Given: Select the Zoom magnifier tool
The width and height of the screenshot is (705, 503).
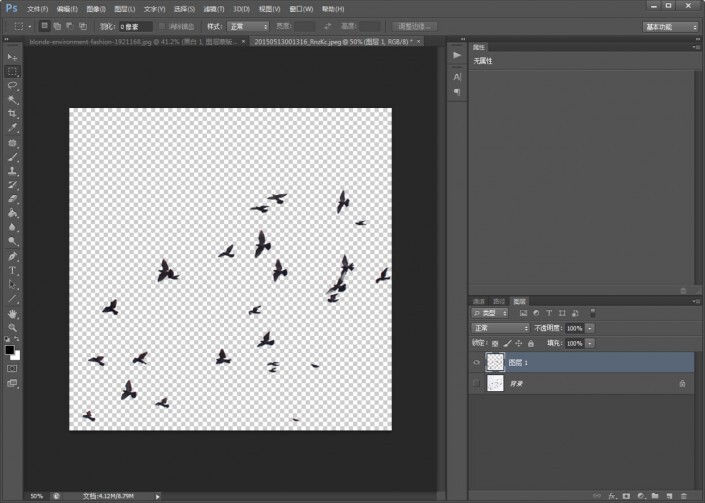Looking at the screenshot, I should (13, 327).
